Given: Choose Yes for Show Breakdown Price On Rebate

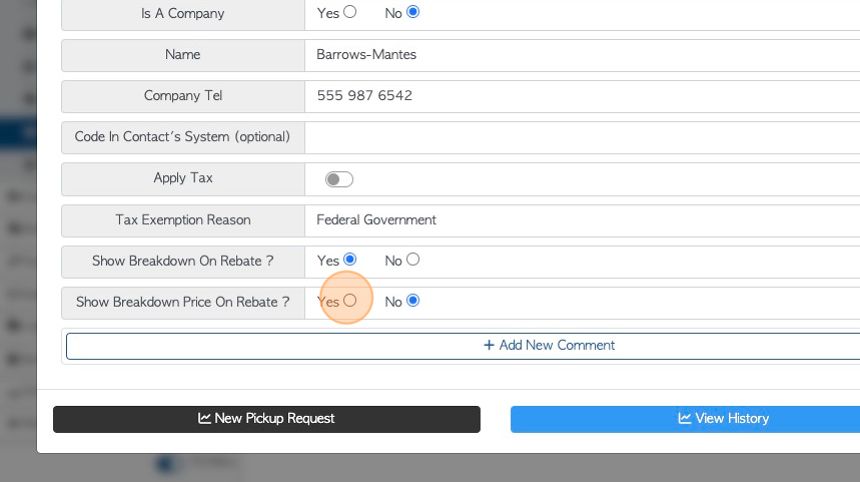Looking at the screenshot, I should 350,300.
